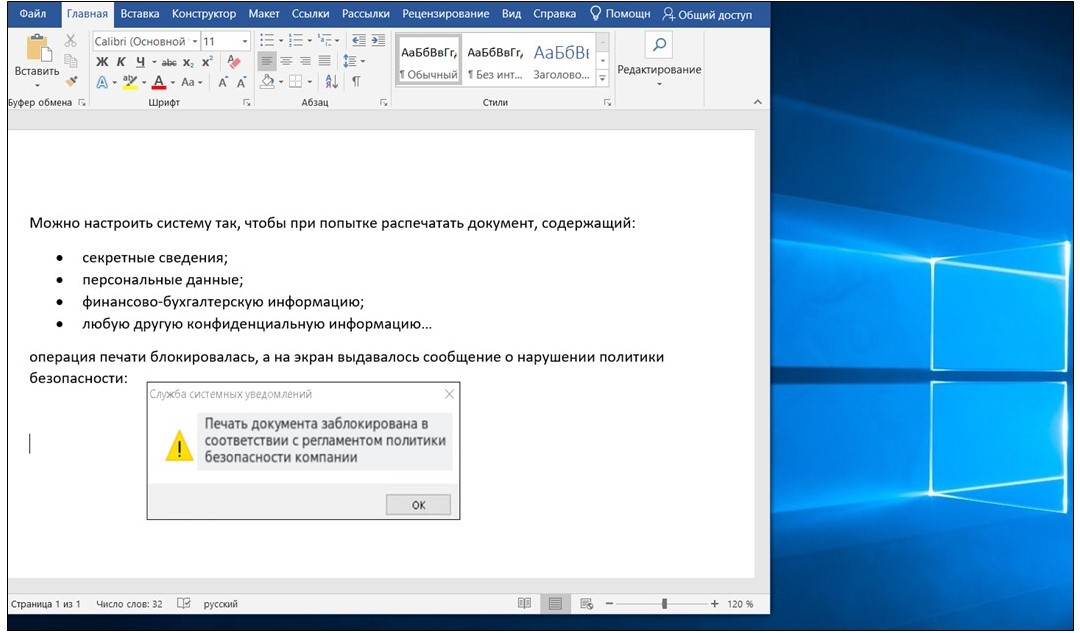Click the zoom slider handle
Viewport: 1080px width, 633px height.
pyautogui.click(x=664, y=604)
